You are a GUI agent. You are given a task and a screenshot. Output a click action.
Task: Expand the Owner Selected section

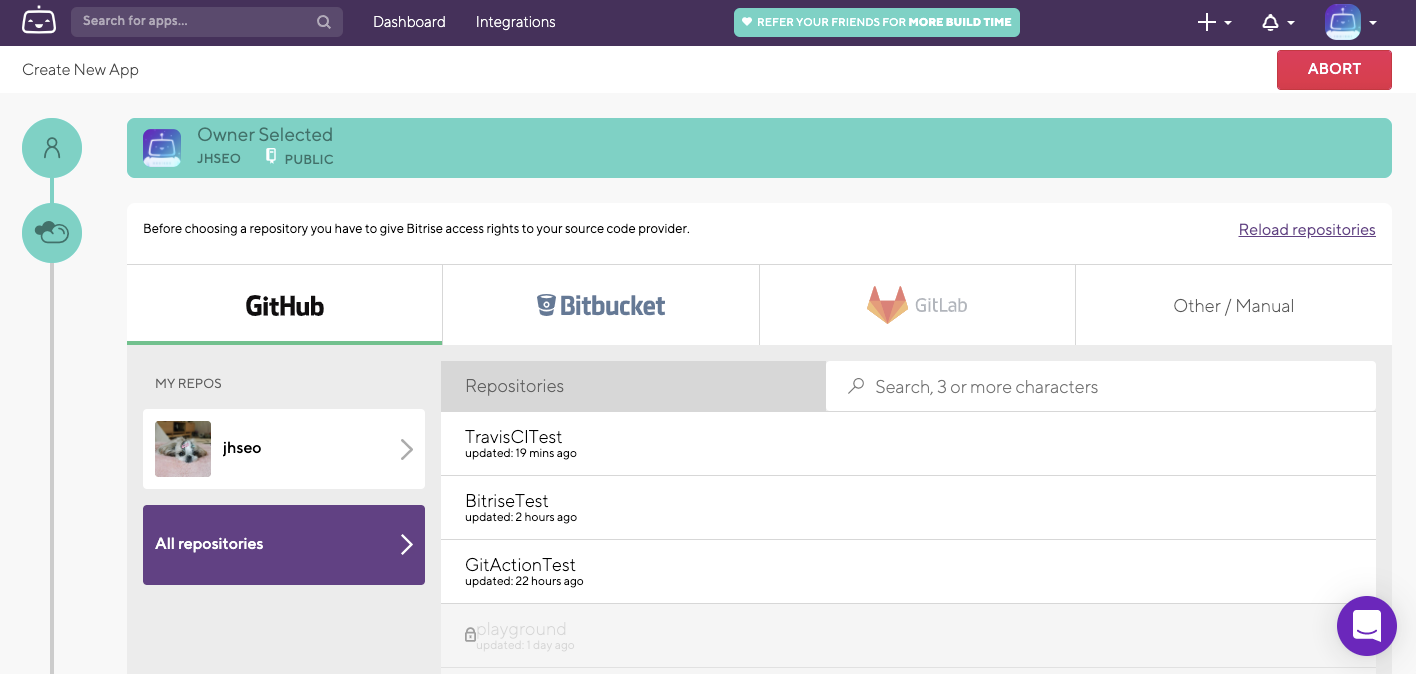(759, 148)
